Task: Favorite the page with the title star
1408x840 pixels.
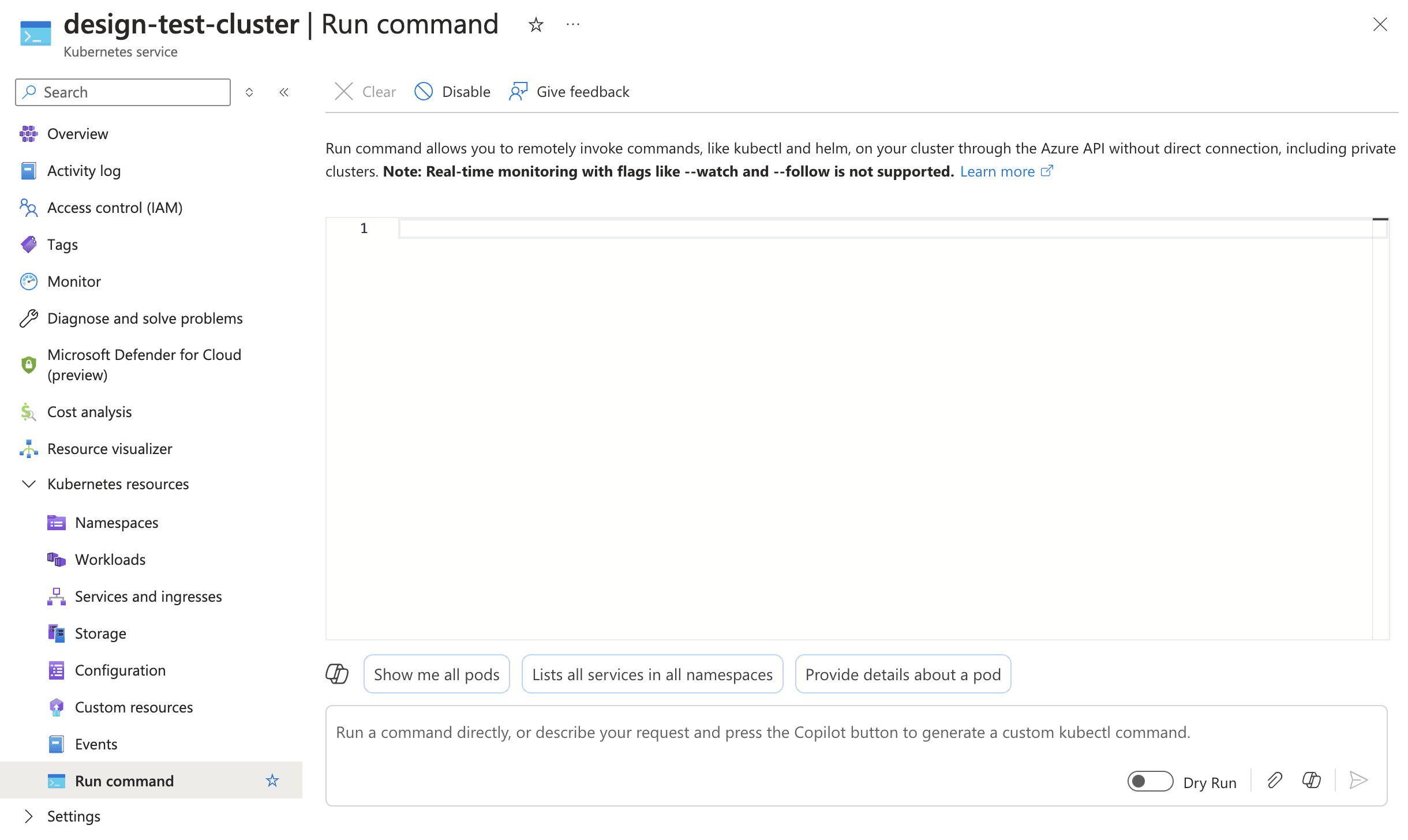Action: (536, 25)
